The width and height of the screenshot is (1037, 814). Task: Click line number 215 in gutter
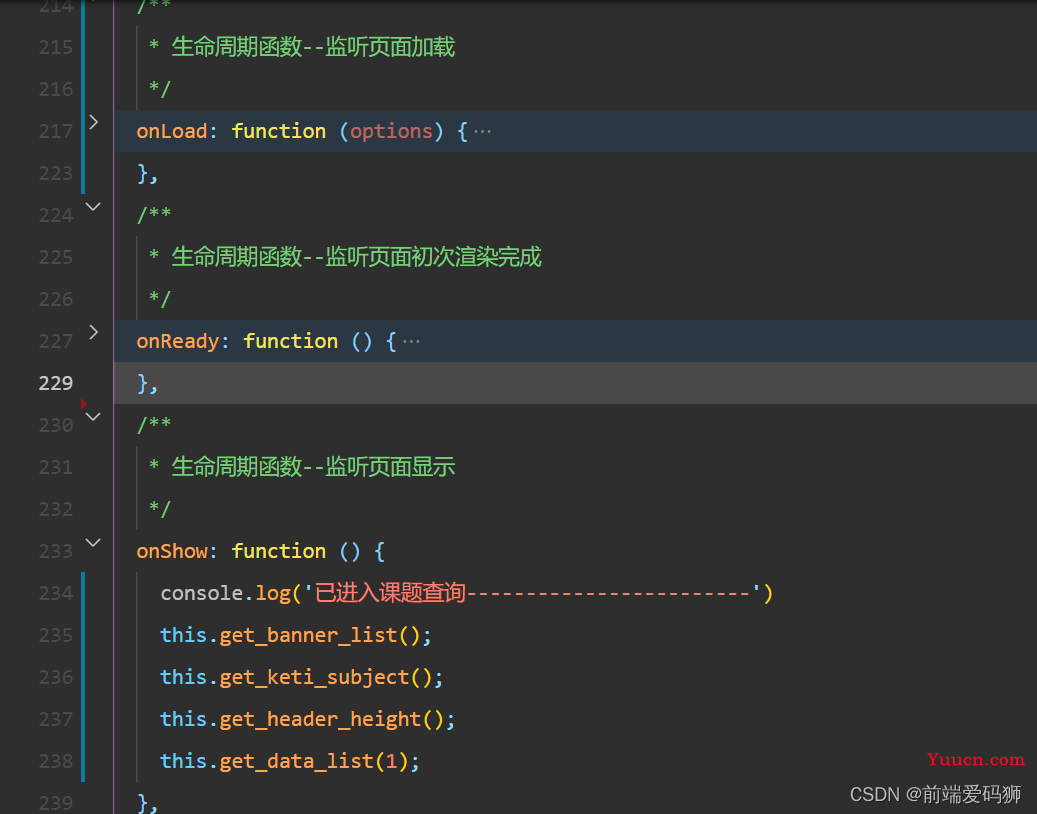click(56, 47)
